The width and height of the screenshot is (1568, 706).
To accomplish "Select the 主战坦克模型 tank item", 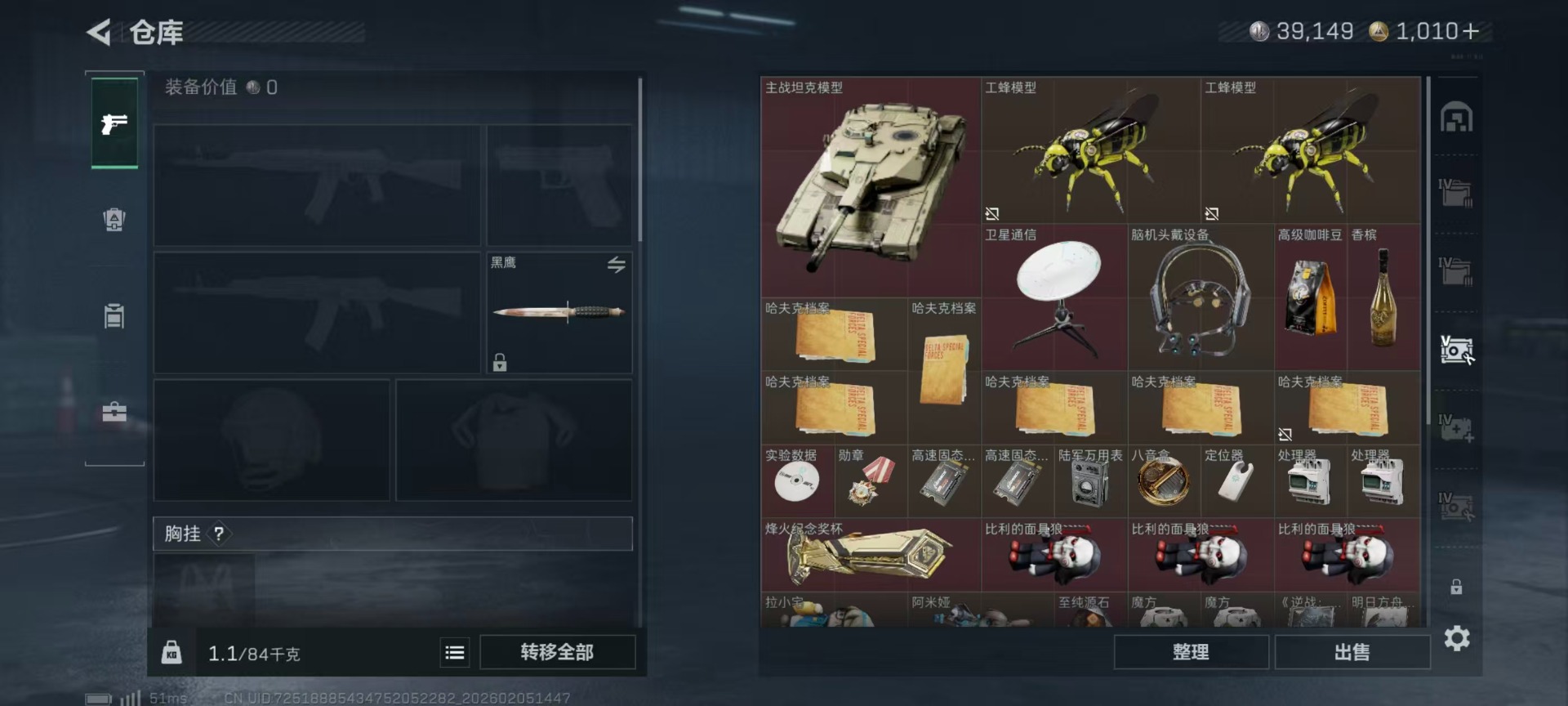I will point(871,187).
